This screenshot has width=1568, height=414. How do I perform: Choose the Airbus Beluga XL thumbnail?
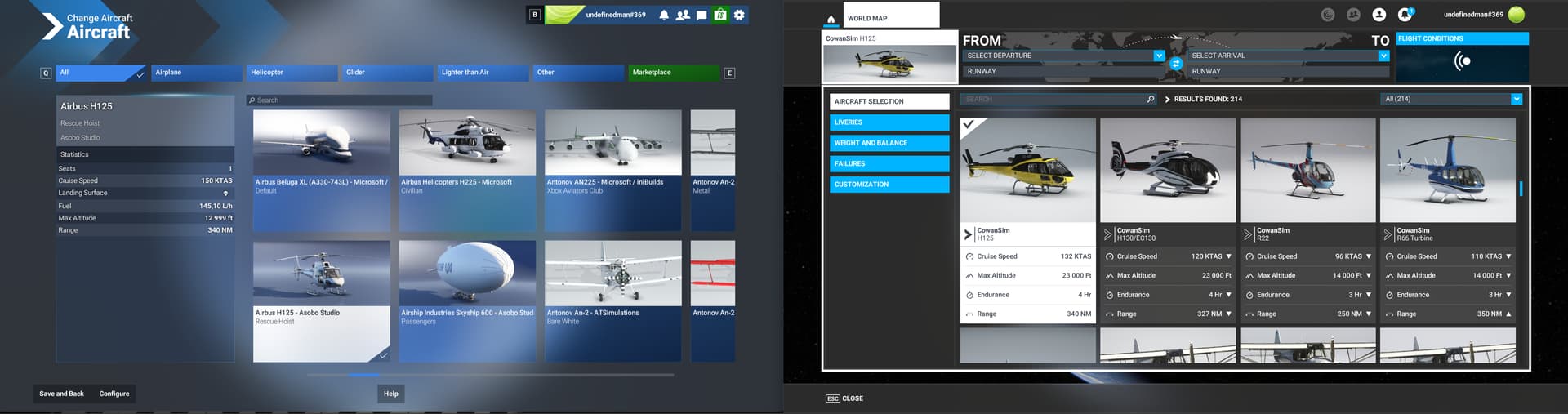coord(321,143)
